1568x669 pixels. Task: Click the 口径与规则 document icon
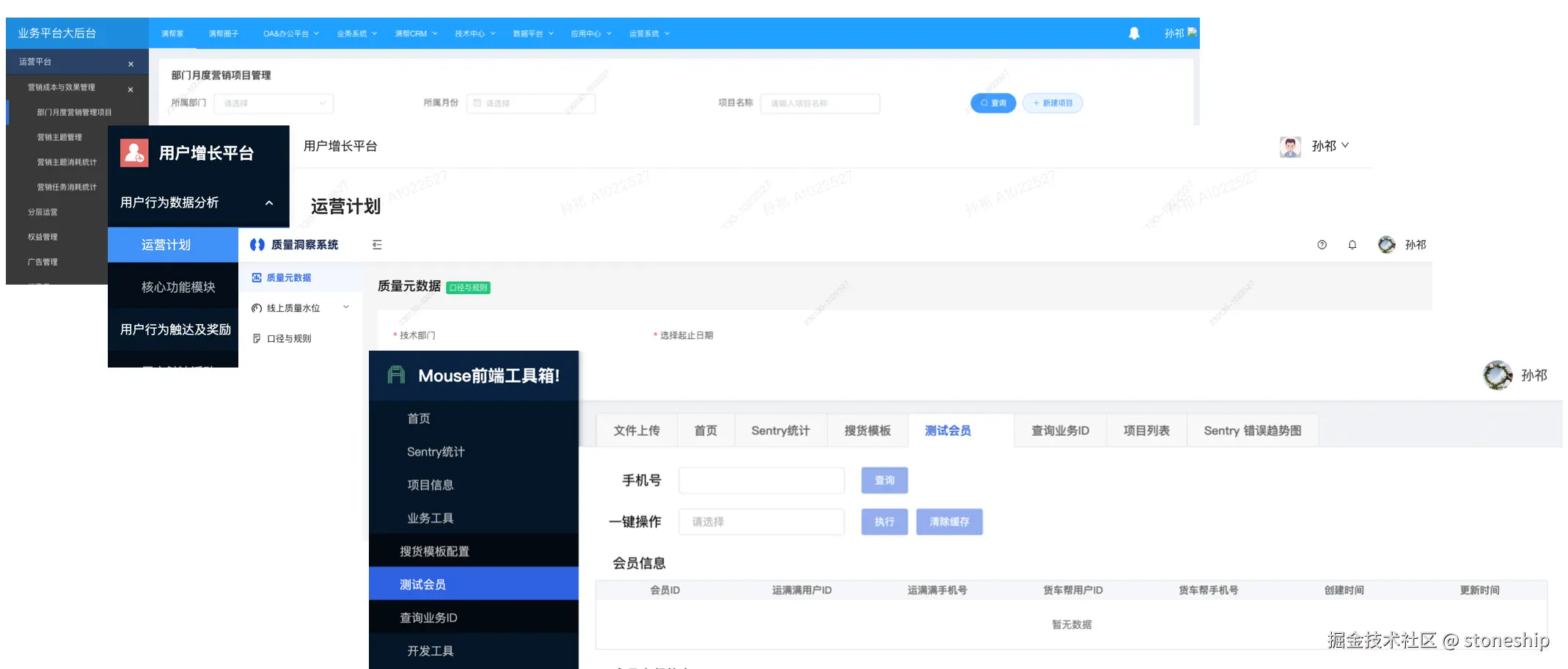[257, 338]
